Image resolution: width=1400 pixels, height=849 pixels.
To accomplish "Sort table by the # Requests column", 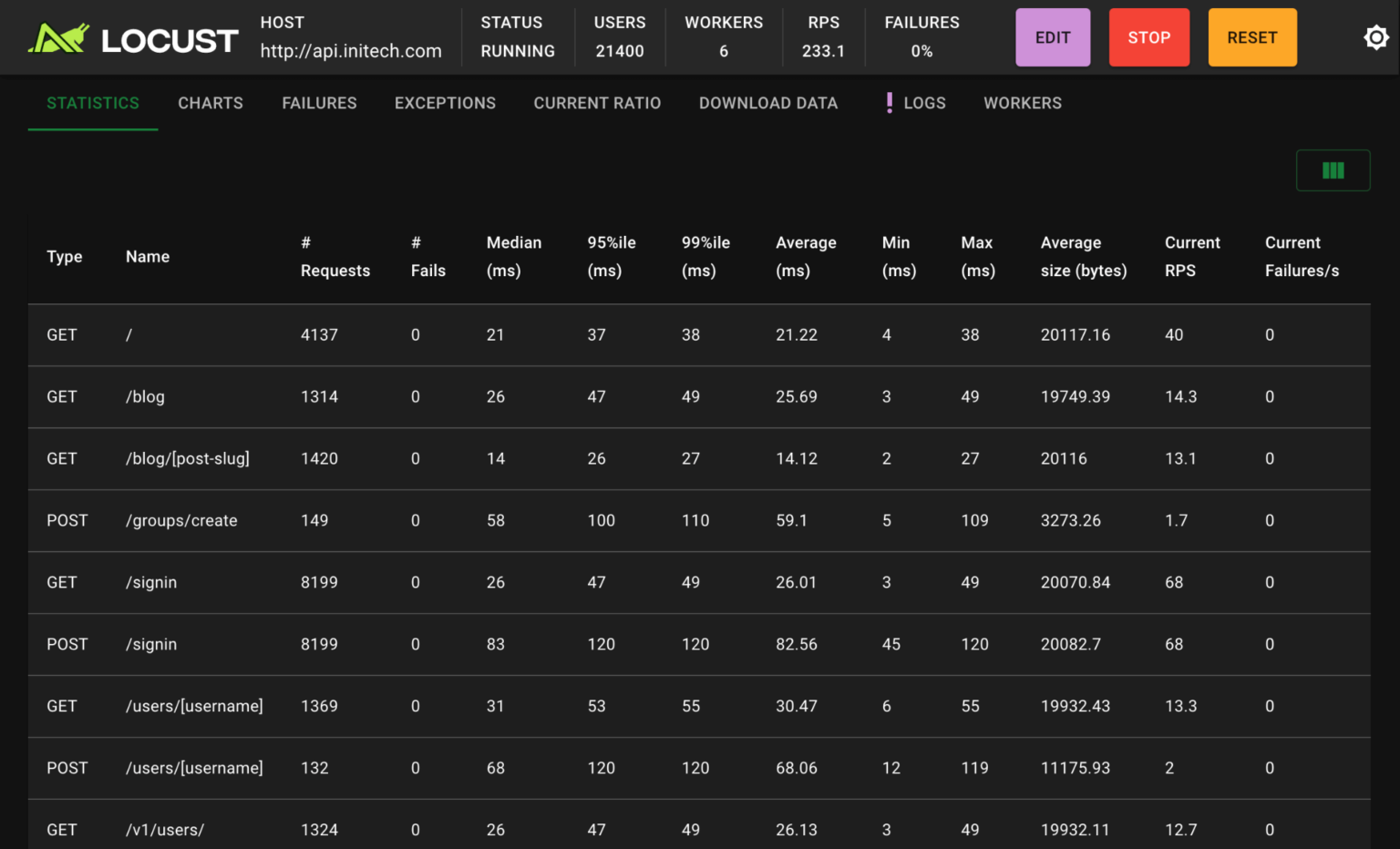I will (335, 256).
